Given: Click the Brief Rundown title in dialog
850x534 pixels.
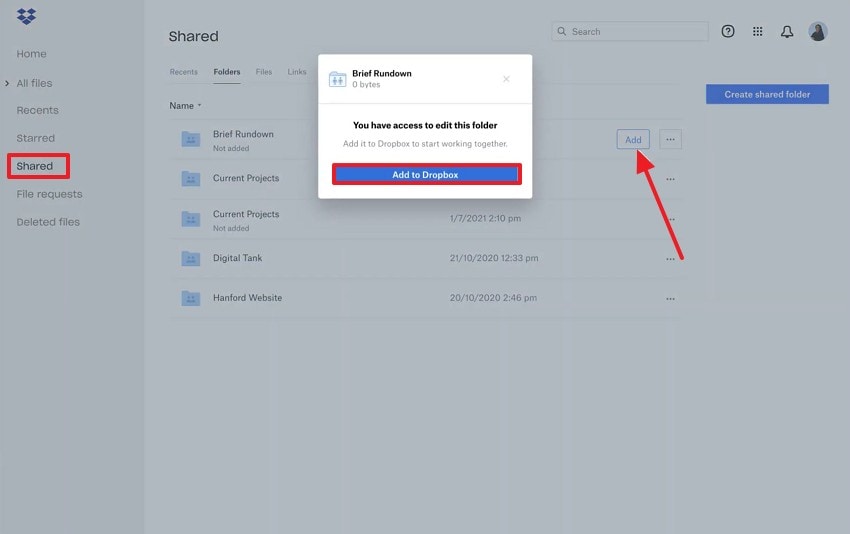Looking at the screenshot, I should 382,73.
